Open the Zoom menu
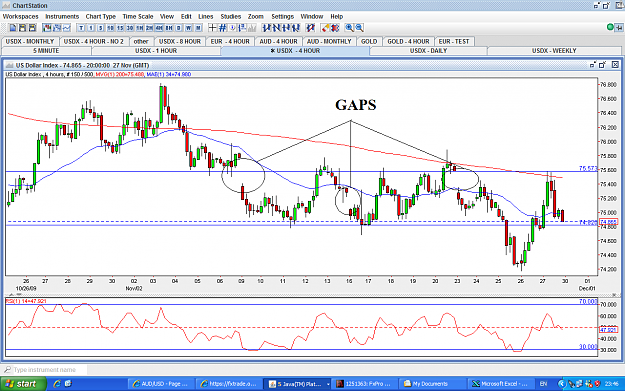 (x=256, y=16)
